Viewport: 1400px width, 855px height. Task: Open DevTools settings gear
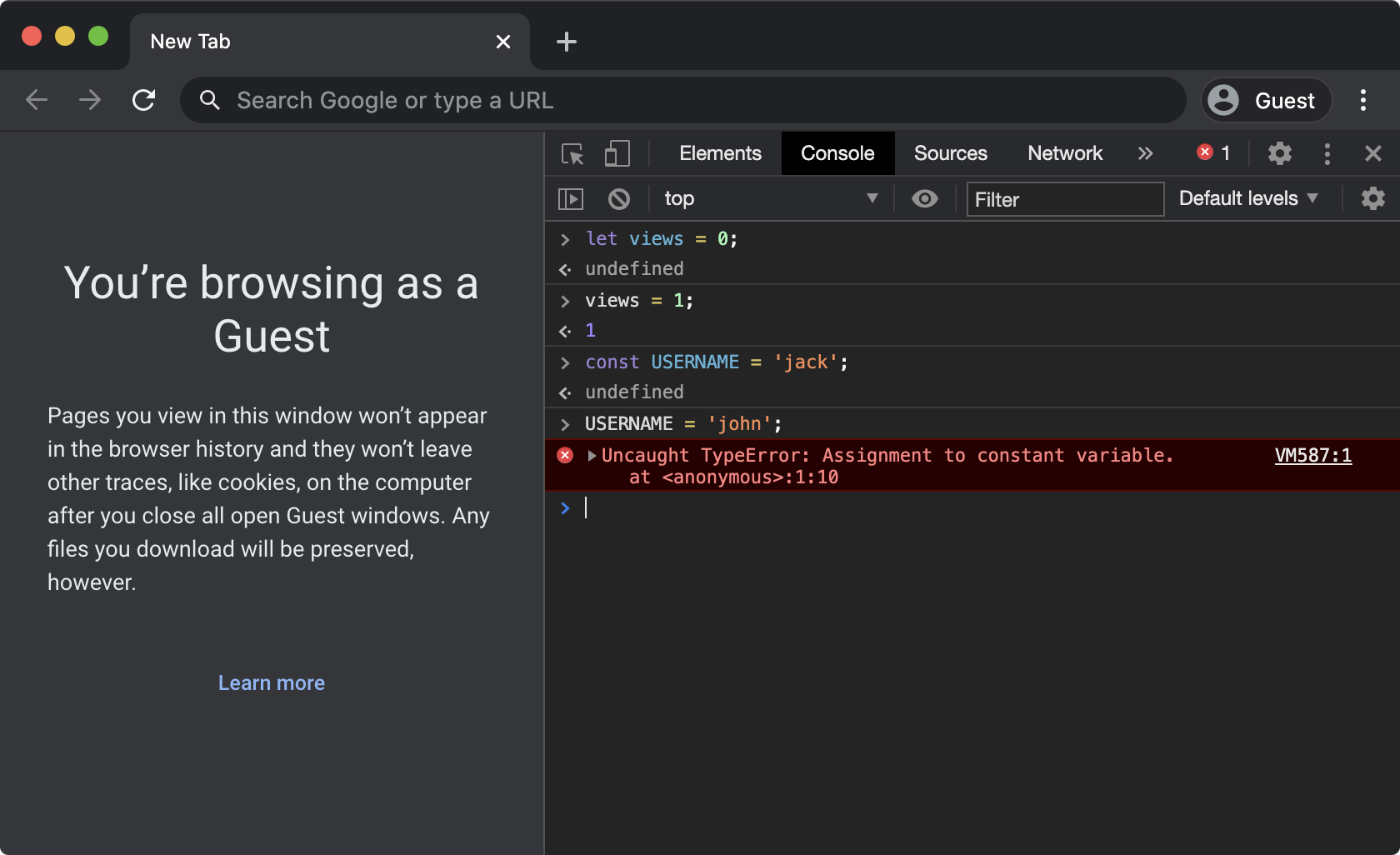pyautogui.click(x=1280, y=153)
